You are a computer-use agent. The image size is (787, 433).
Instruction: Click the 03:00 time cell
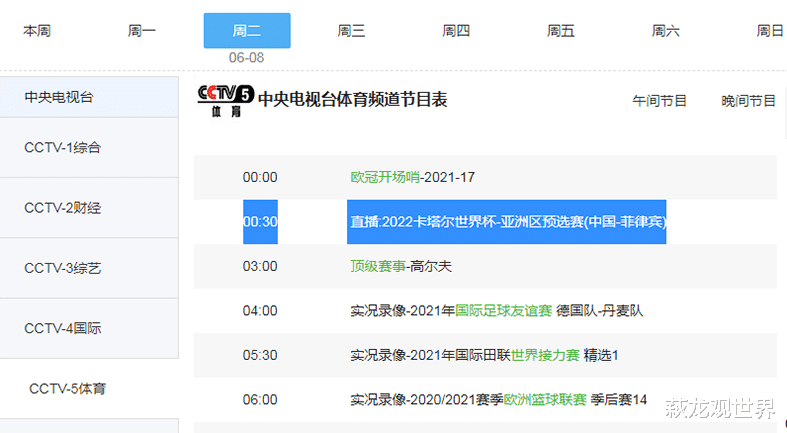coord(260,266)
